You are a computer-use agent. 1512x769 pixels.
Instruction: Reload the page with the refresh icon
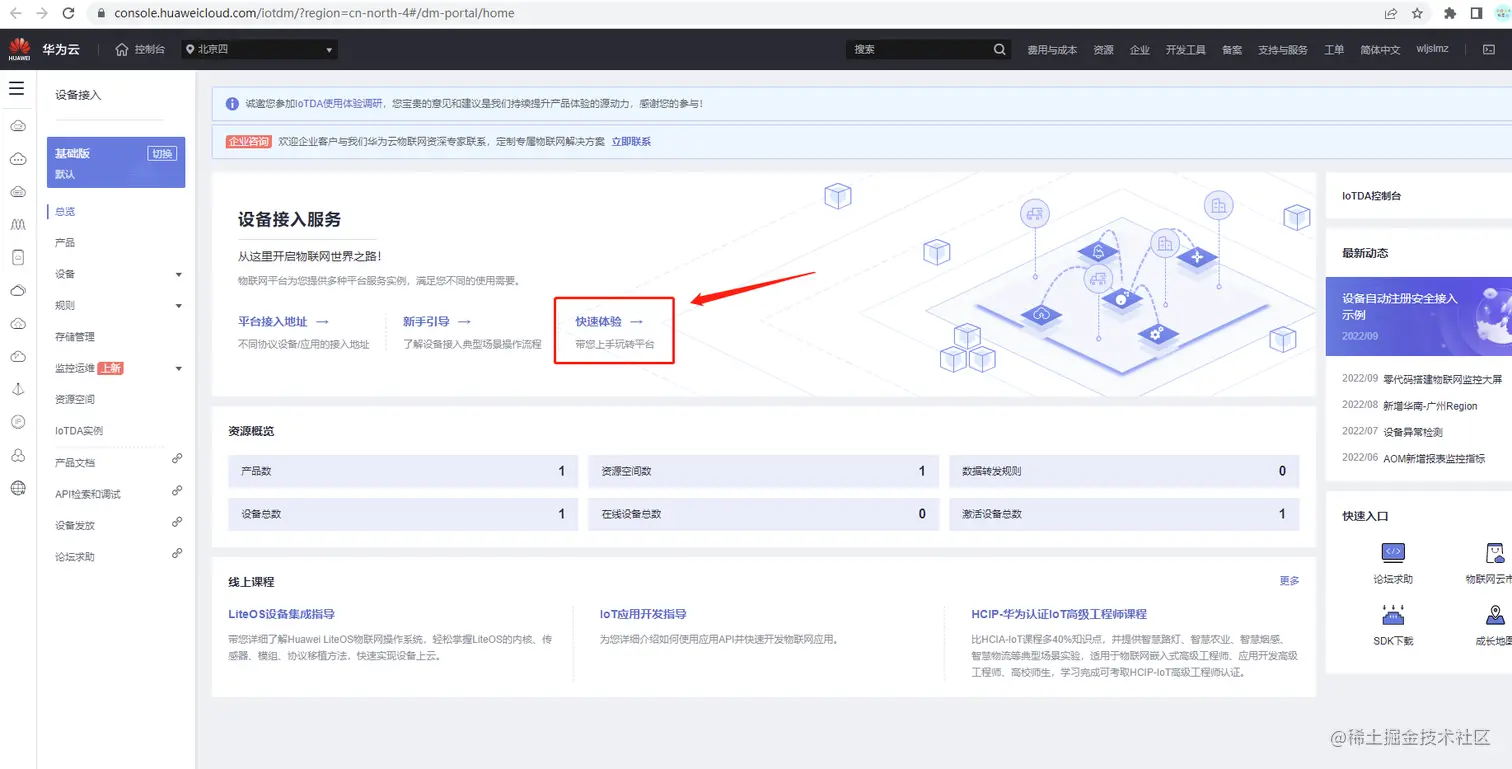tap(69, 14)
